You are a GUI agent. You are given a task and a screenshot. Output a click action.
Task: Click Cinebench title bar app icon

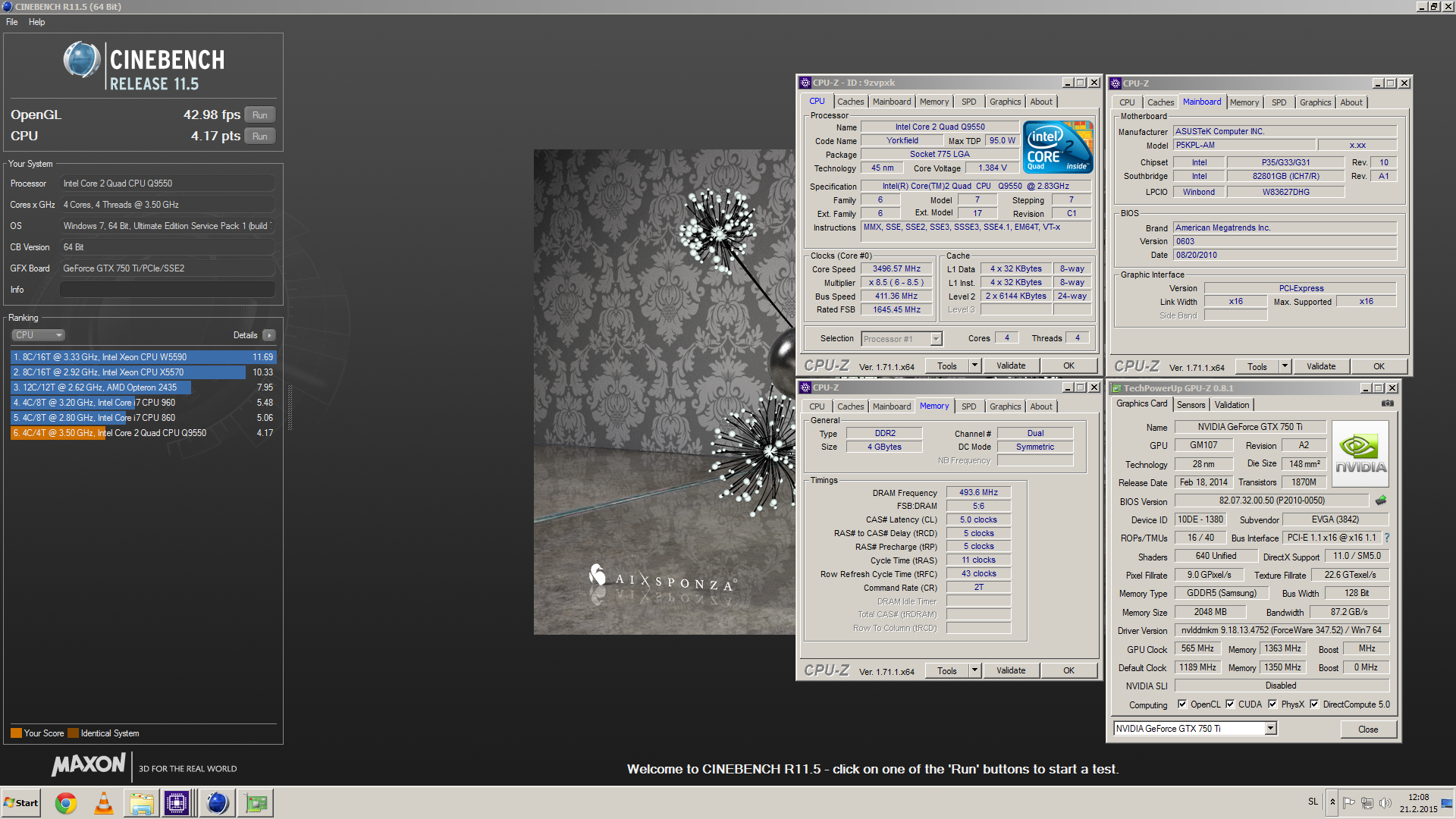coord(7,7)
